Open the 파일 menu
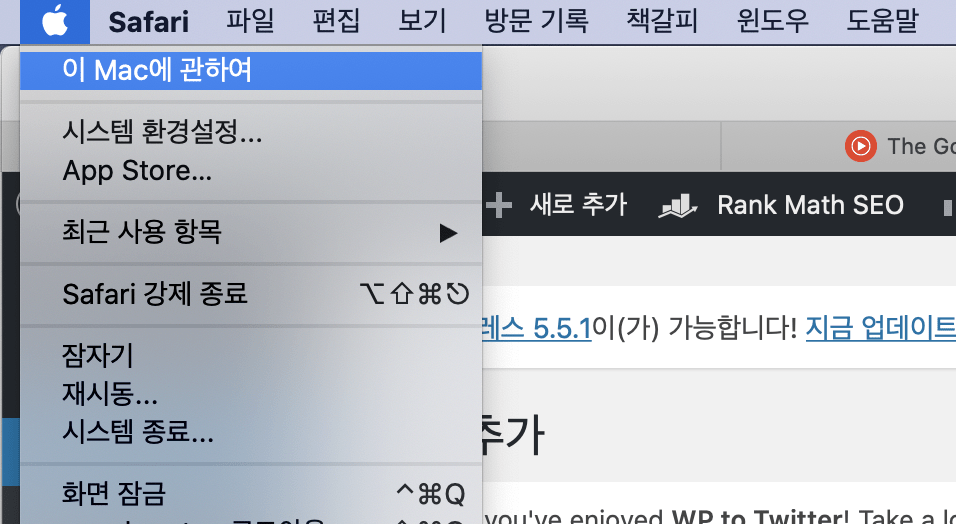The height and width of the screenshot is (524, 956). [x=250, y=21]
